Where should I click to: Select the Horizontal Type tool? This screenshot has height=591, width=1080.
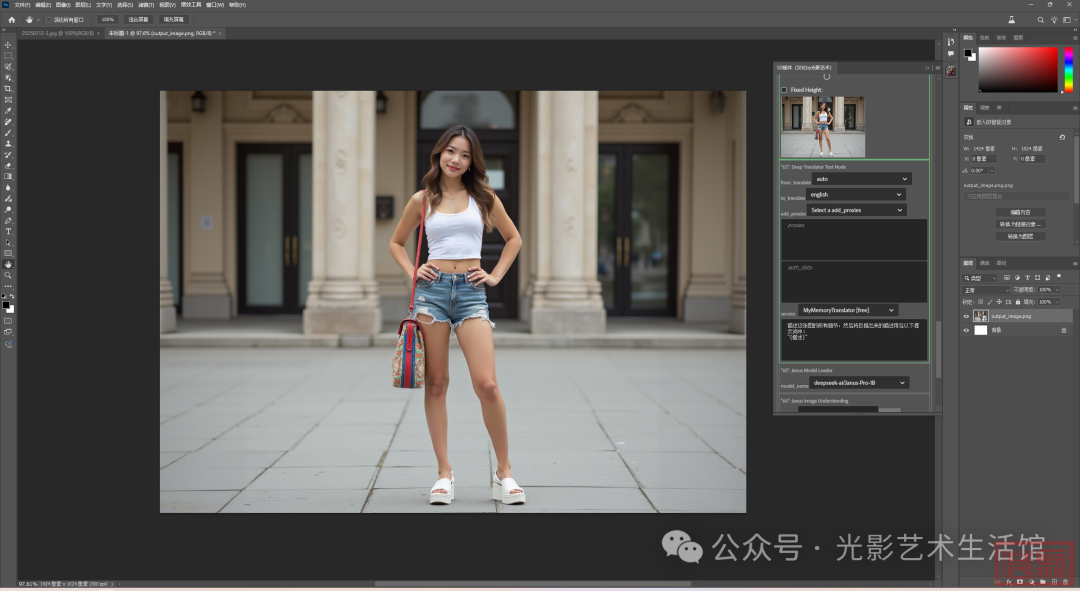click(8, 231)
